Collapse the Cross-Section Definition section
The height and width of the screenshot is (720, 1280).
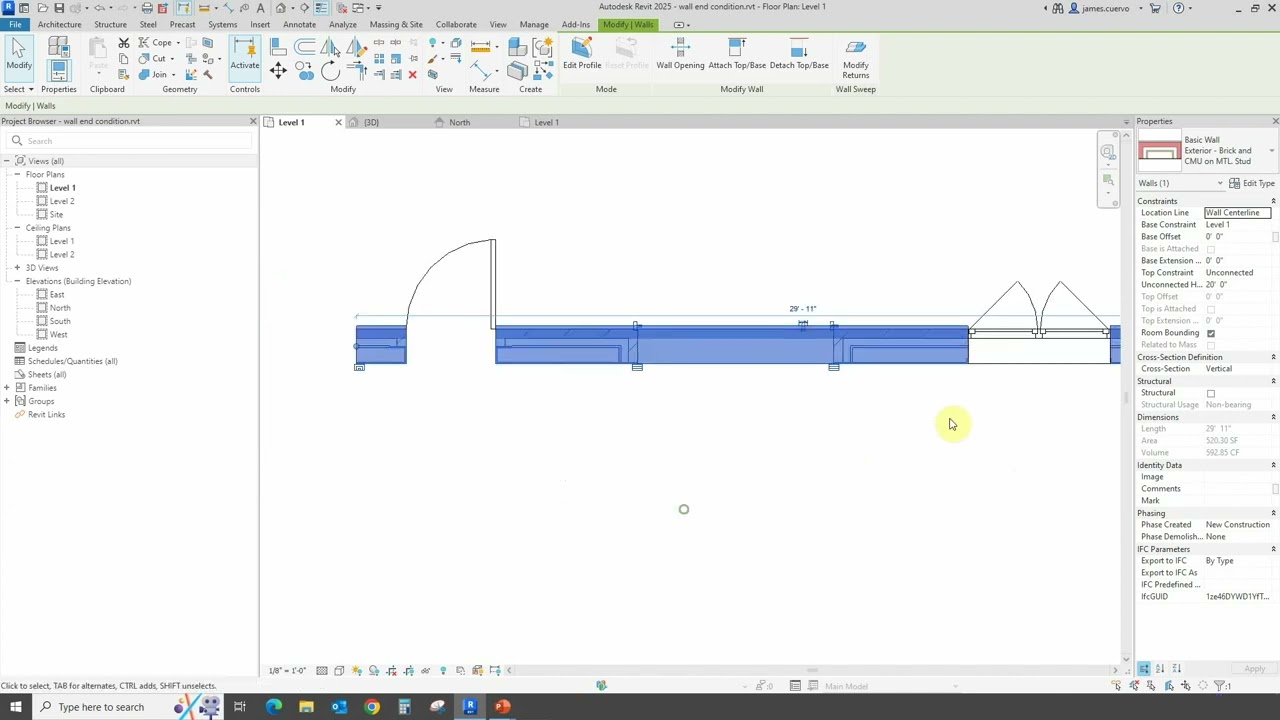[1273, 357]
